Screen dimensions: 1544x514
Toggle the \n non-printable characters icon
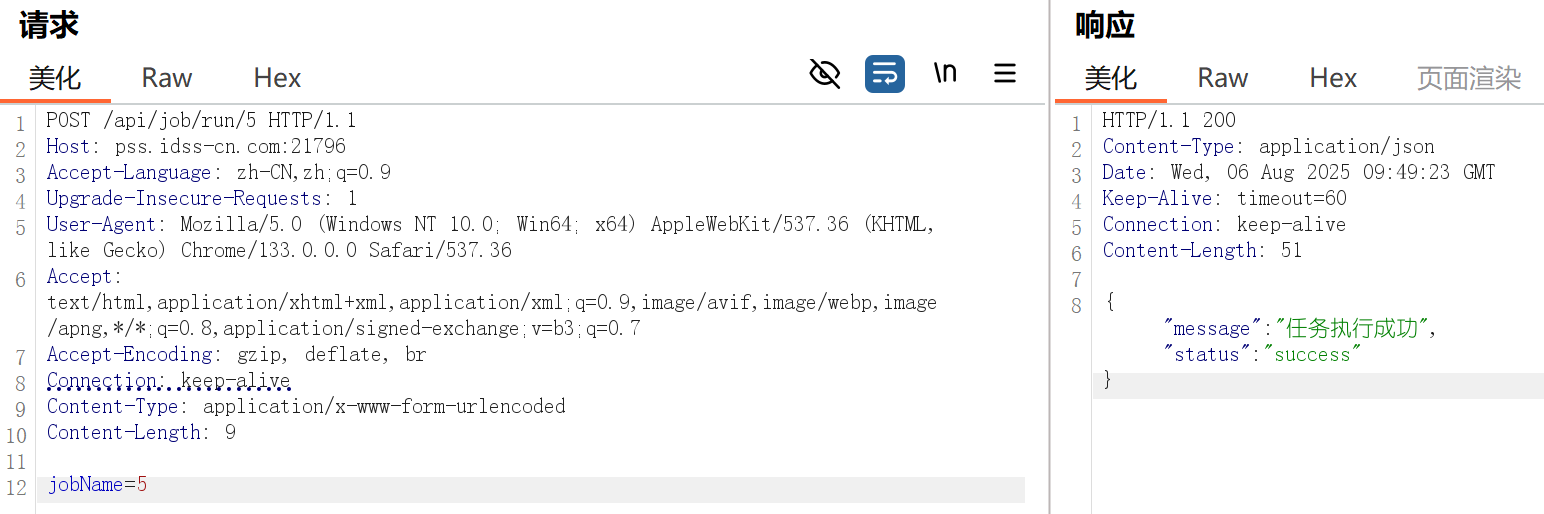[x=945, y=74]
